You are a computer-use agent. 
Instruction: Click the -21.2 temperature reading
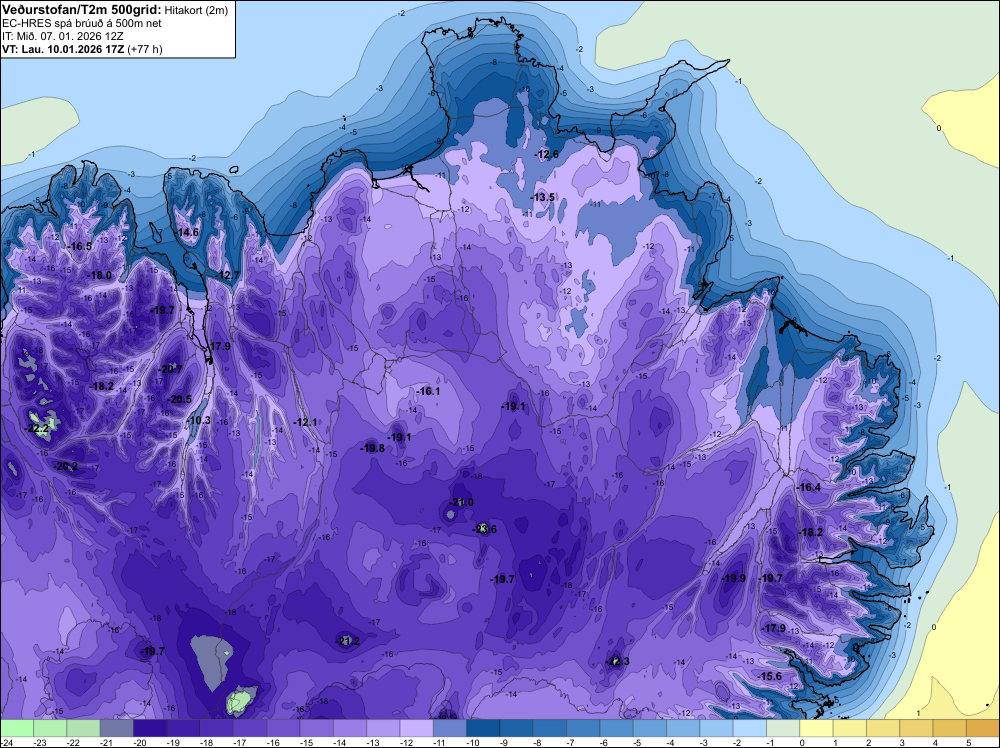(348, 640)
